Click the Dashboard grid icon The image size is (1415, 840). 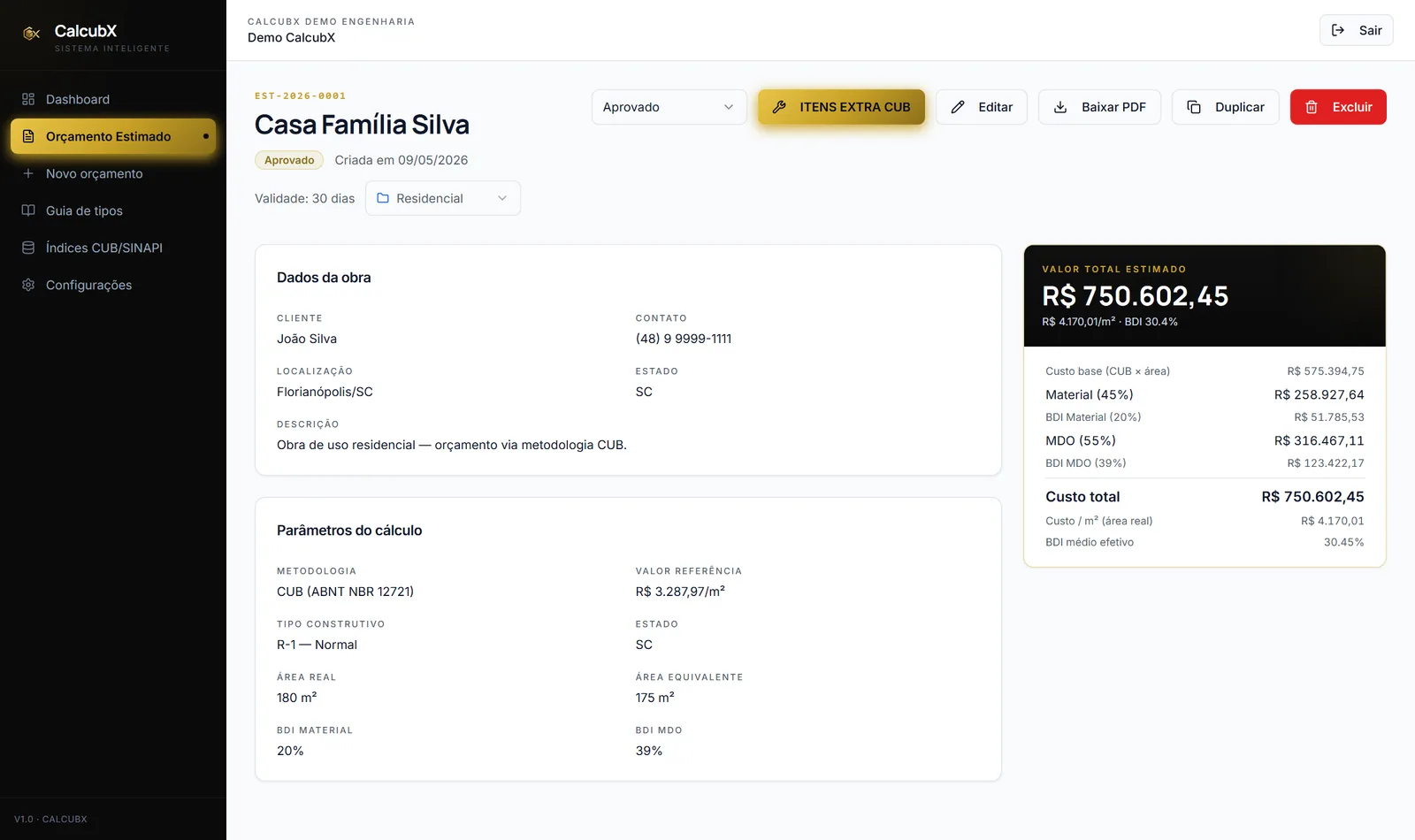click(x=28, y=99)
